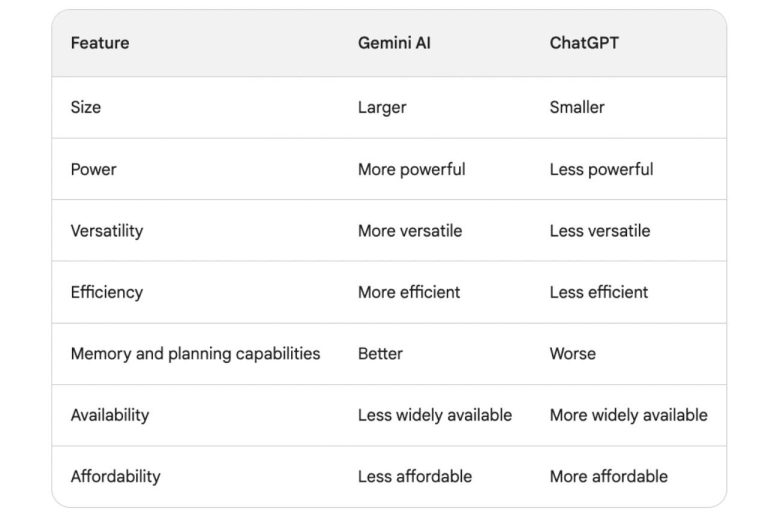Click the Worse cell under ChatGPT
The image size is (768, 528).
tap(573, 354)
